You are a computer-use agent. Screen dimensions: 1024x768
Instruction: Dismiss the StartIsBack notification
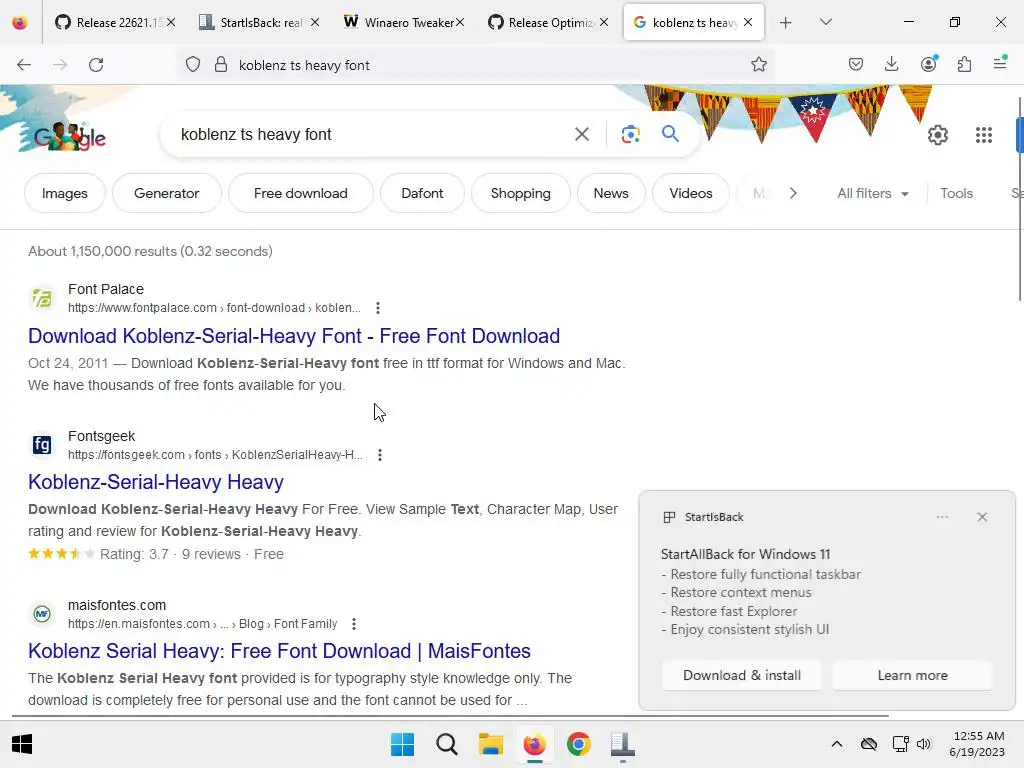click(982, 517)
